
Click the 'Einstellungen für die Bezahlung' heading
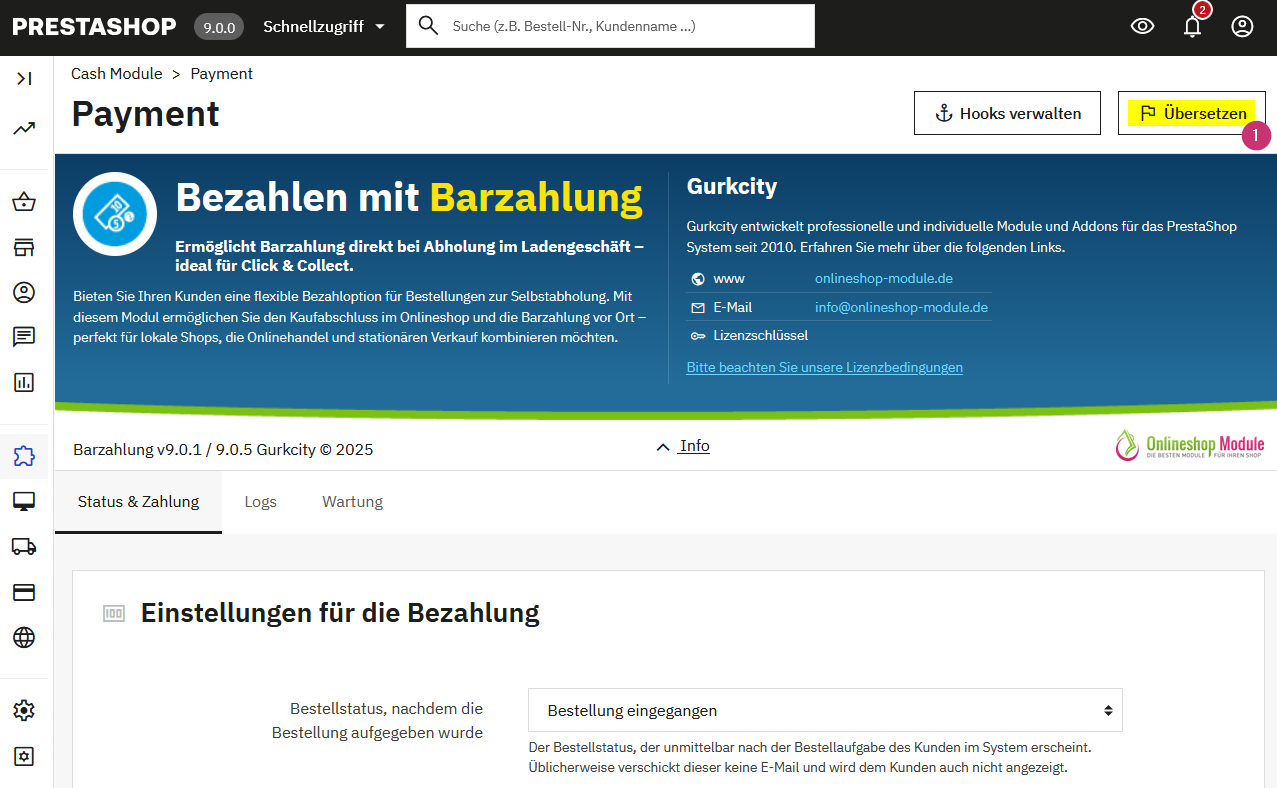click(340, 612)
